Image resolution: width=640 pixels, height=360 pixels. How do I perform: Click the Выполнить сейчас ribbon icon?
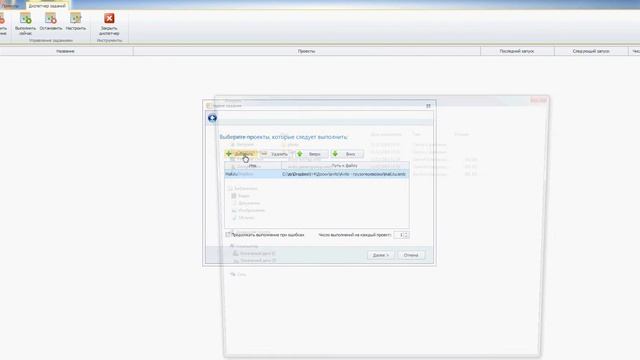pos(25,23)
